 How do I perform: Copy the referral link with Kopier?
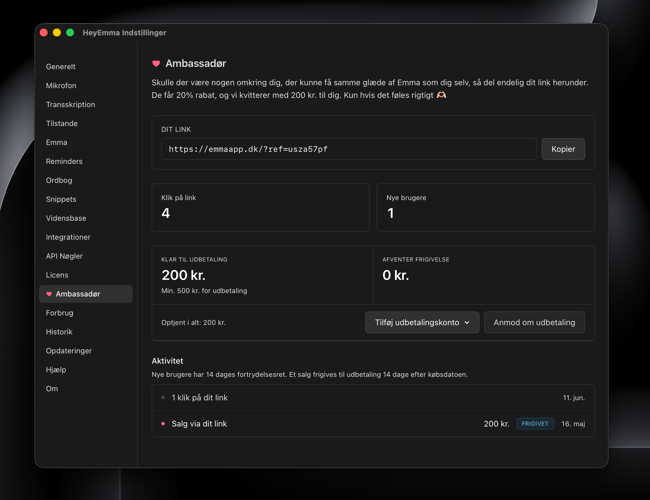click(563, 149)
